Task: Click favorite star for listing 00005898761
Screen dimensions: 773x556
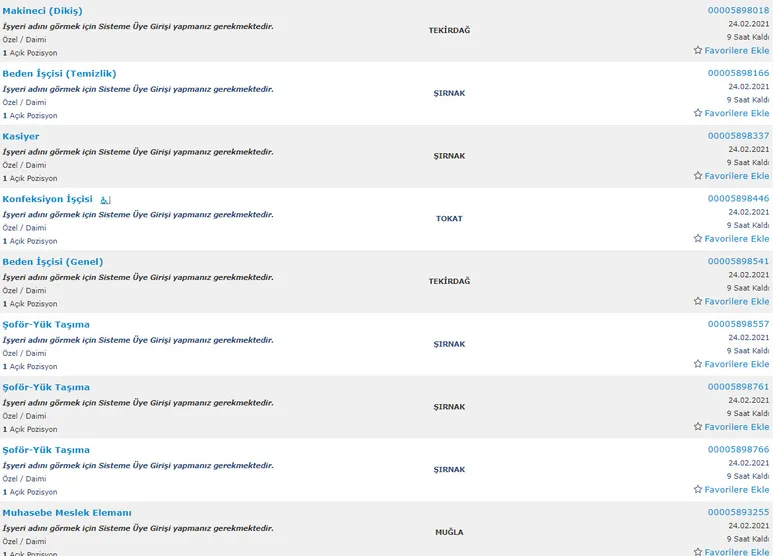Action: point(698,427)
